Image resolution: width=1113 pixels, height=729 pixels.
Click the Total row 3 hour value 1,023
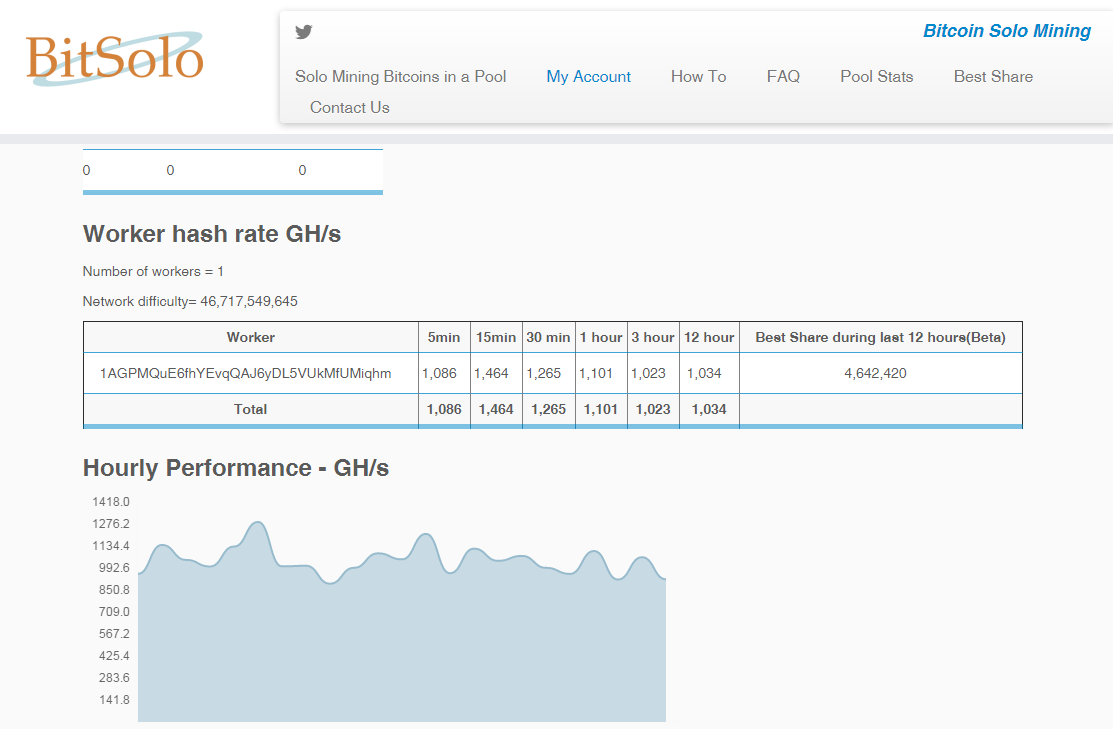[x=653, y=410]
